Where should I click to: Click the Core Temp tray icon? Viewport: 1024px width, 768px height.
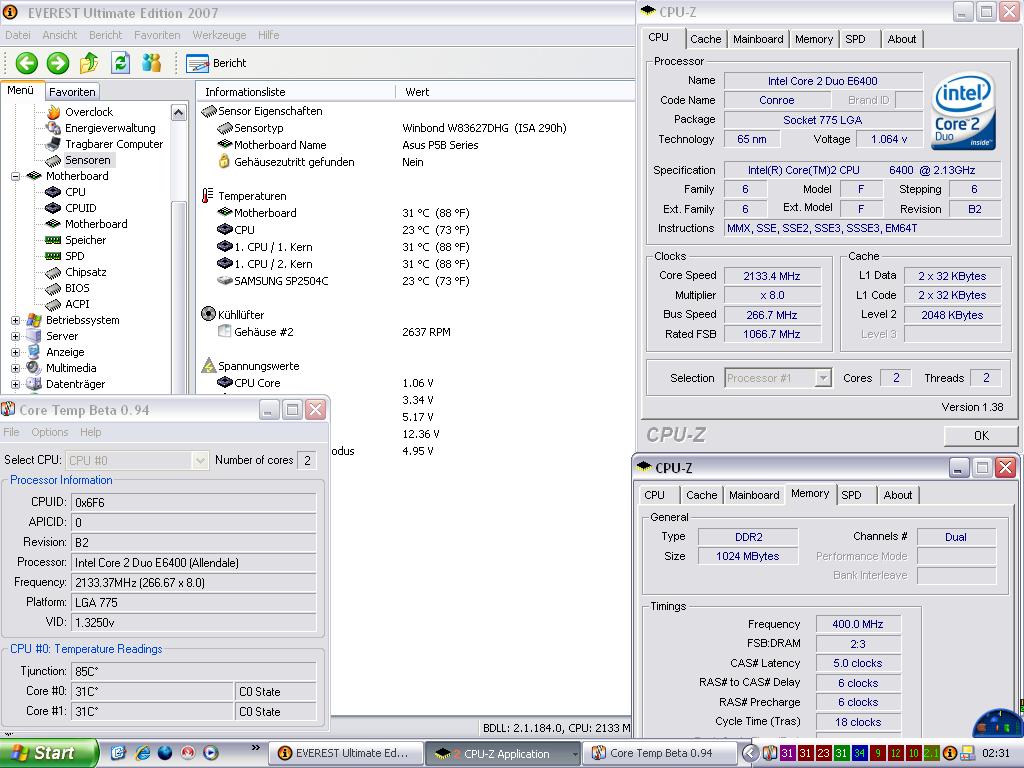(769, 754)
